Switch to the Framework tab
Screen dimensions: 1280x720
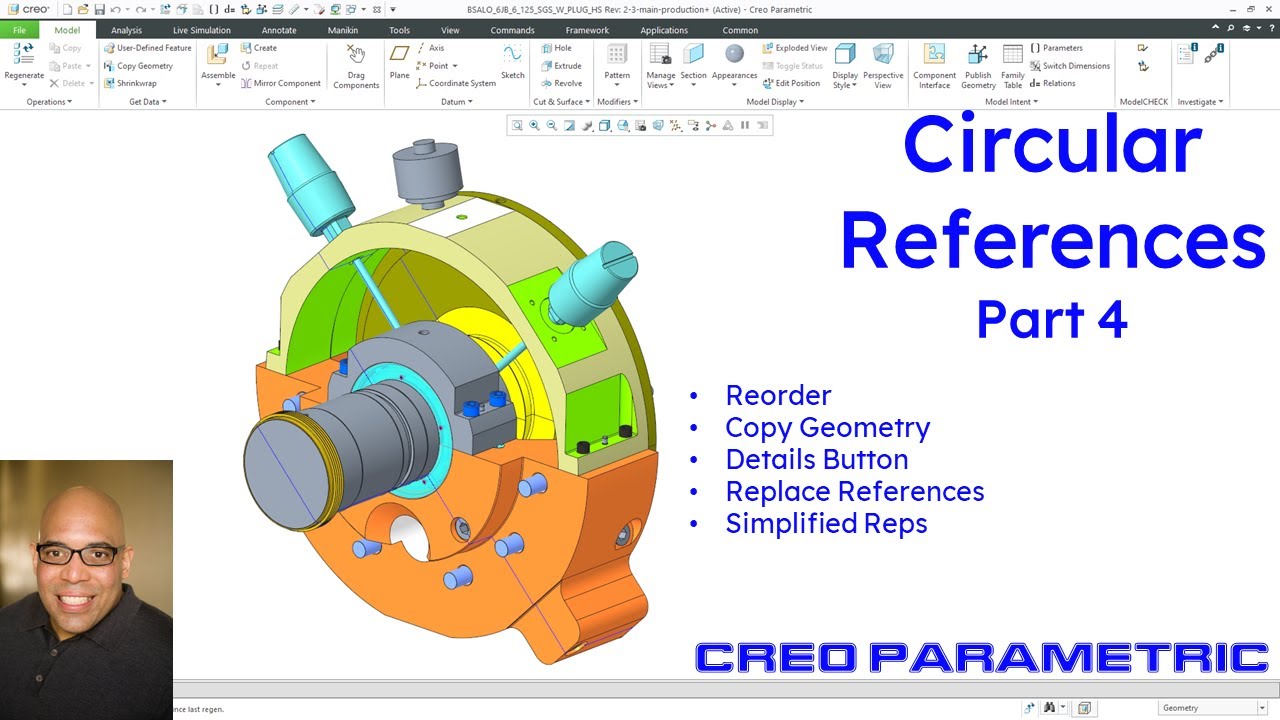pyautogui.click(x=587, y=30)
